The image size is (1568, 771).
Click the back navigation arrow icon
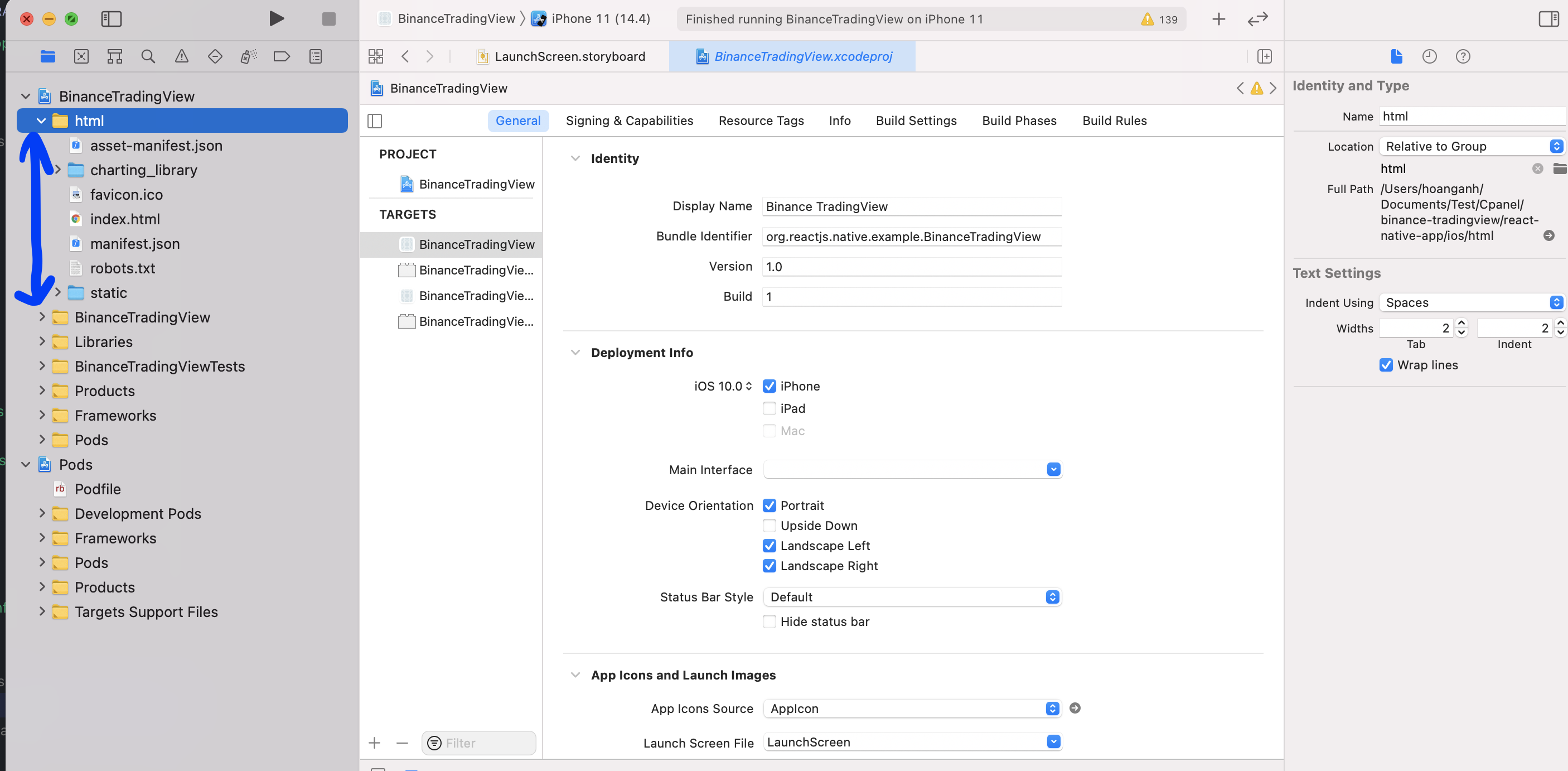405,56
